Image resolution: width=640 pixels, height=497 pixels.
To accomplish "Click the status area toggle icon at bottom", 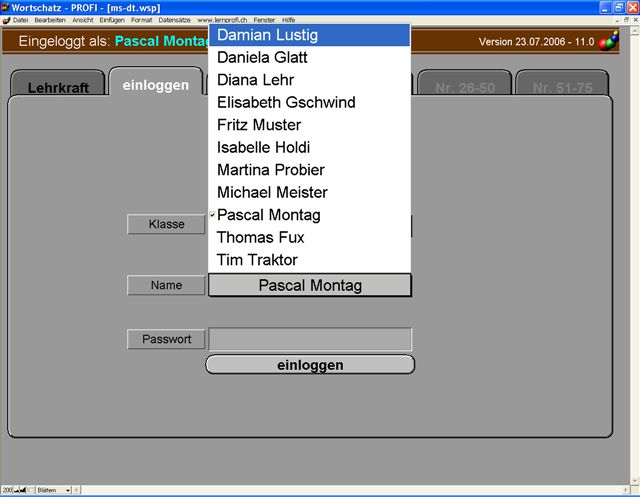I will (31, 490).
